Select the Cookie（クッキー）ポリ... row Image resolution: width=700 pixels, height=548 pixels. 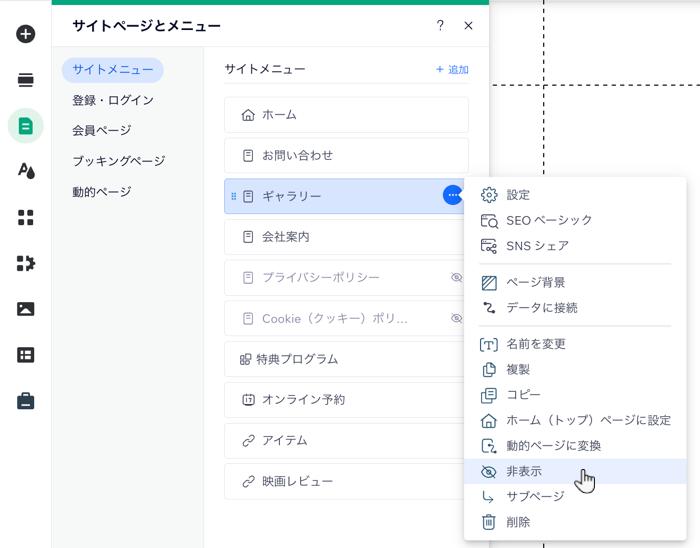344,318
